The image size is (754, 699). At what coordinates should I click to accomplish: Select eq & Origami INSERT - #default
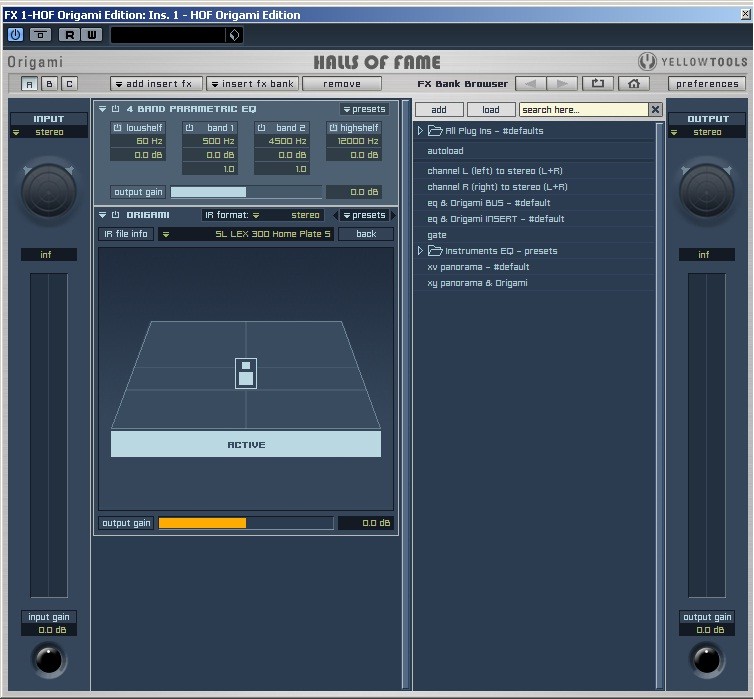pos(534,219)
